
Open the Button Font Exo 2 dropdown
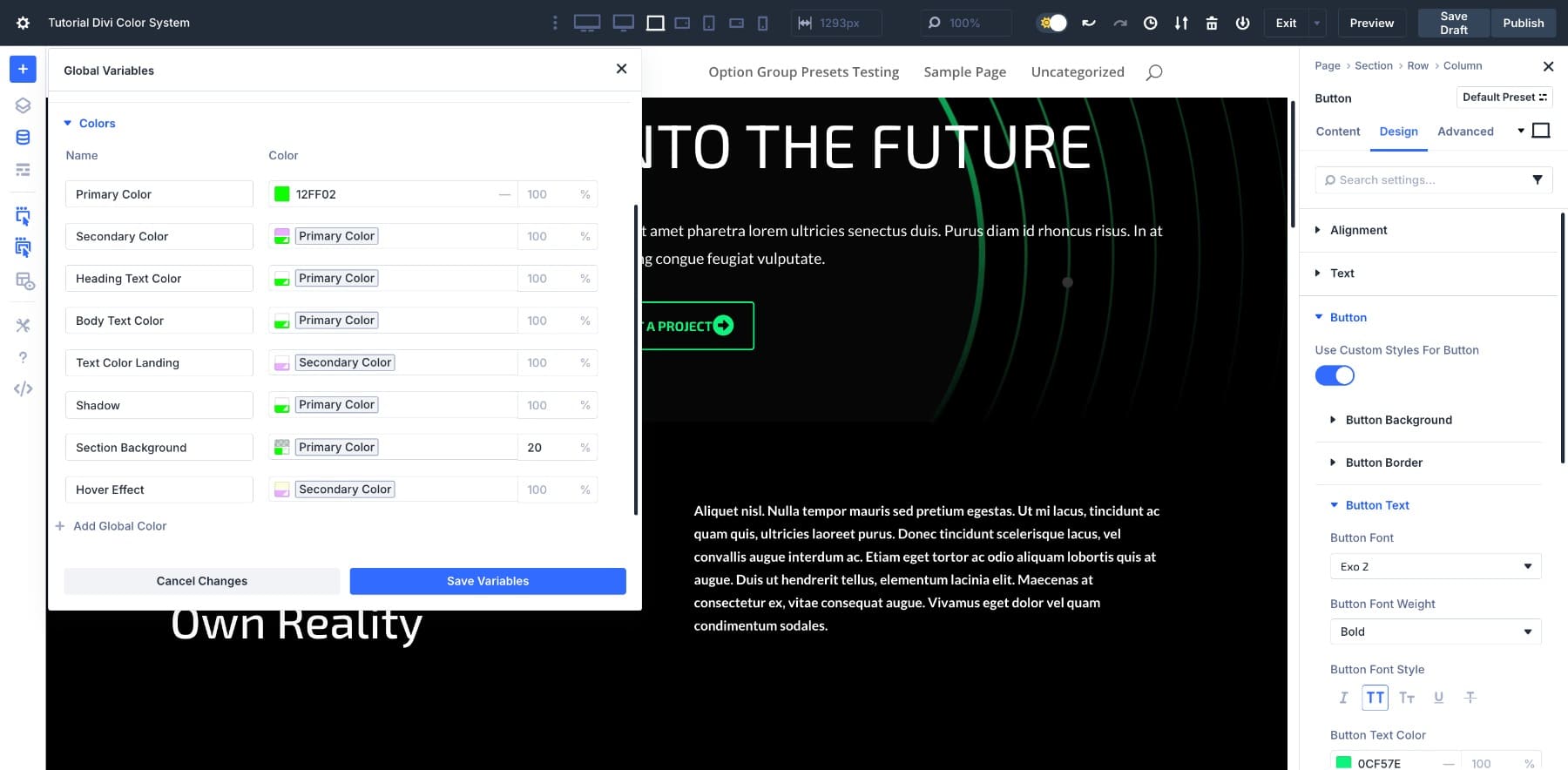pyautogui.click(x=1435, y=566)
